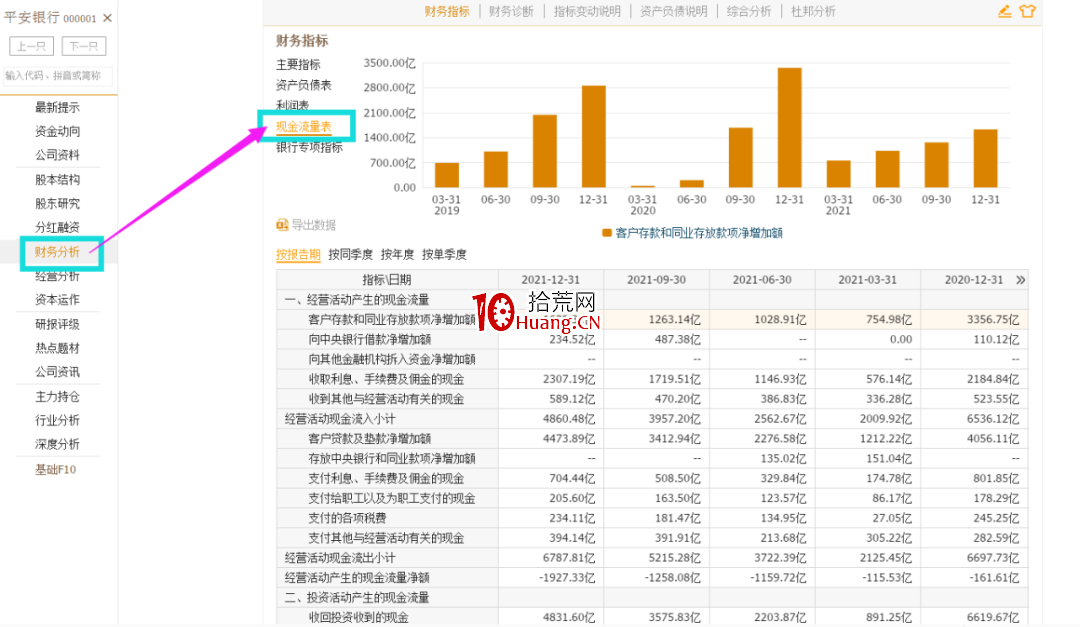Open 分红融资 in the sidebar
The image size is (1080, 627).
click(57, 227)
